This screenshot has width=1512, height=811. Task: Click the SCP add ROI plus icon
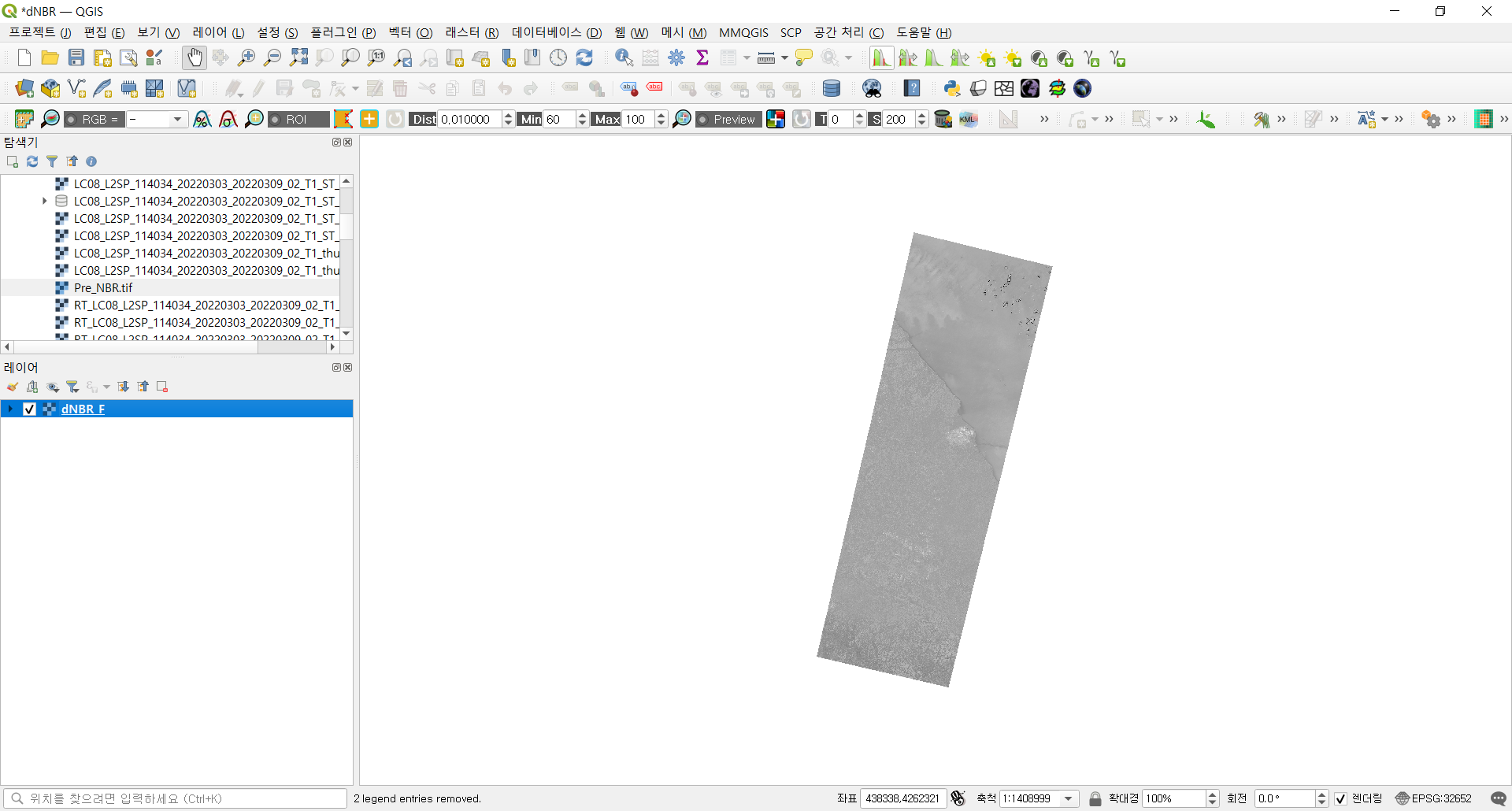[x=369, y=119]
